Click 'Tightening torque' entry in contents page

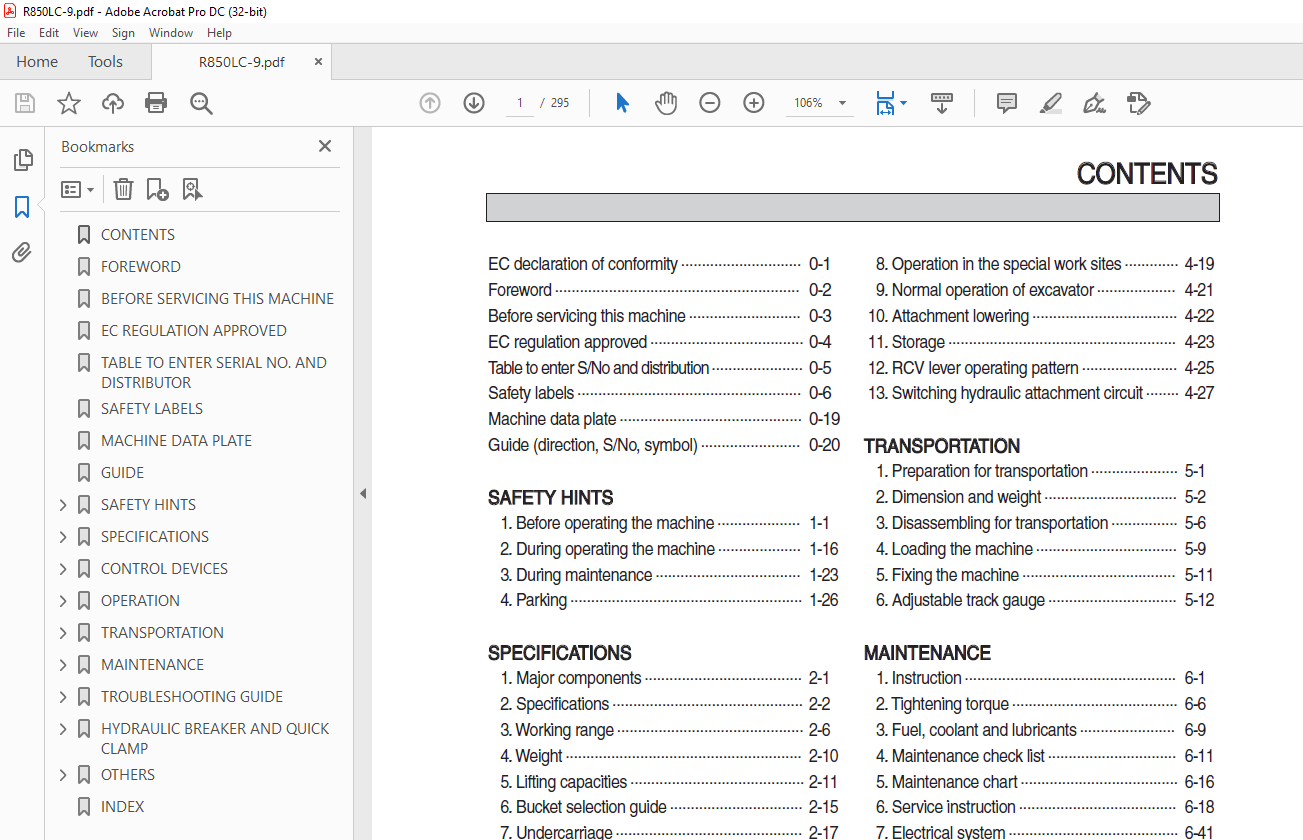click(950, 704)
